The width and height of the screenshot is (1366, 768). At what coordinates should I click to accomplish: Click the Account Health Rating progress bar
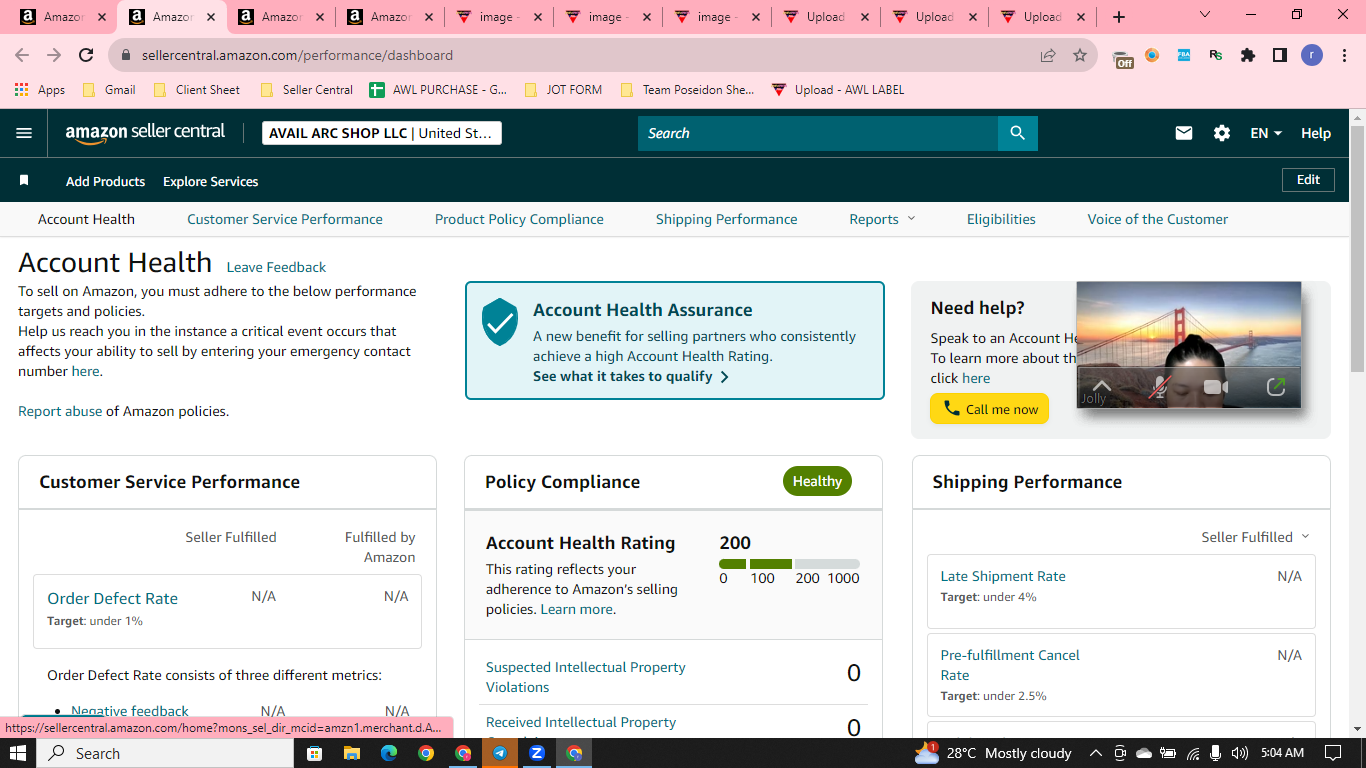coord(789,564)
